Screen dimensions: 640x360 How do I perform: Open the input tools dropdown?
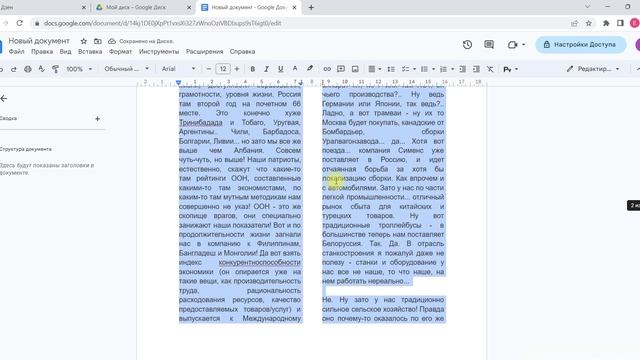511,69
